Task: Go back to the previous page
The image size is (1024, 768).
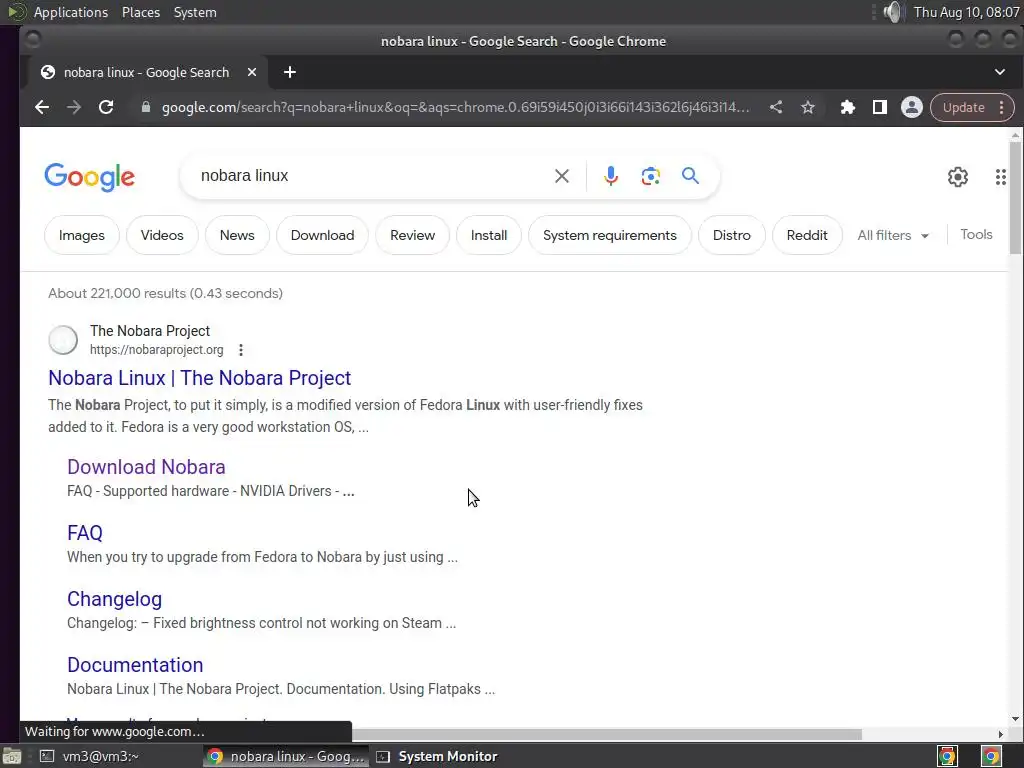Action: [x=42, y=107]
